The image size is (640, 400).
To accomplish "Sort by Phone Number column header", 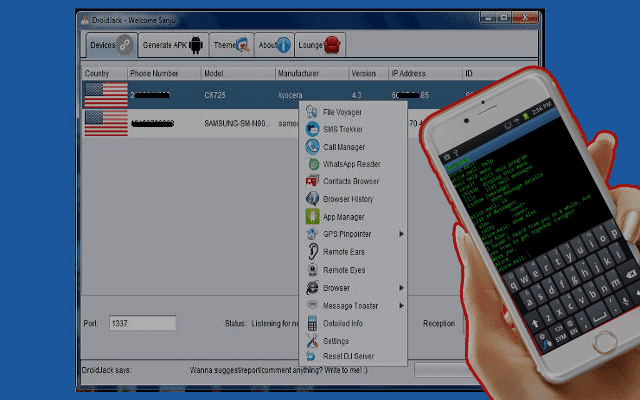I will coord(164,73).
